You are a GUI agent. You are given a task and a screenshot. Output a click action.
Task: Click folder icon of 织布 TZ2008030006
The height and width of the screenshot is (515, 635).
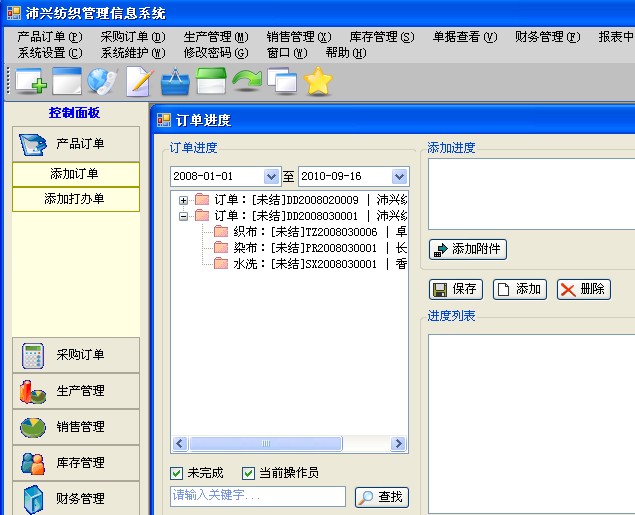pyautogui.click(x=221, y=232)
